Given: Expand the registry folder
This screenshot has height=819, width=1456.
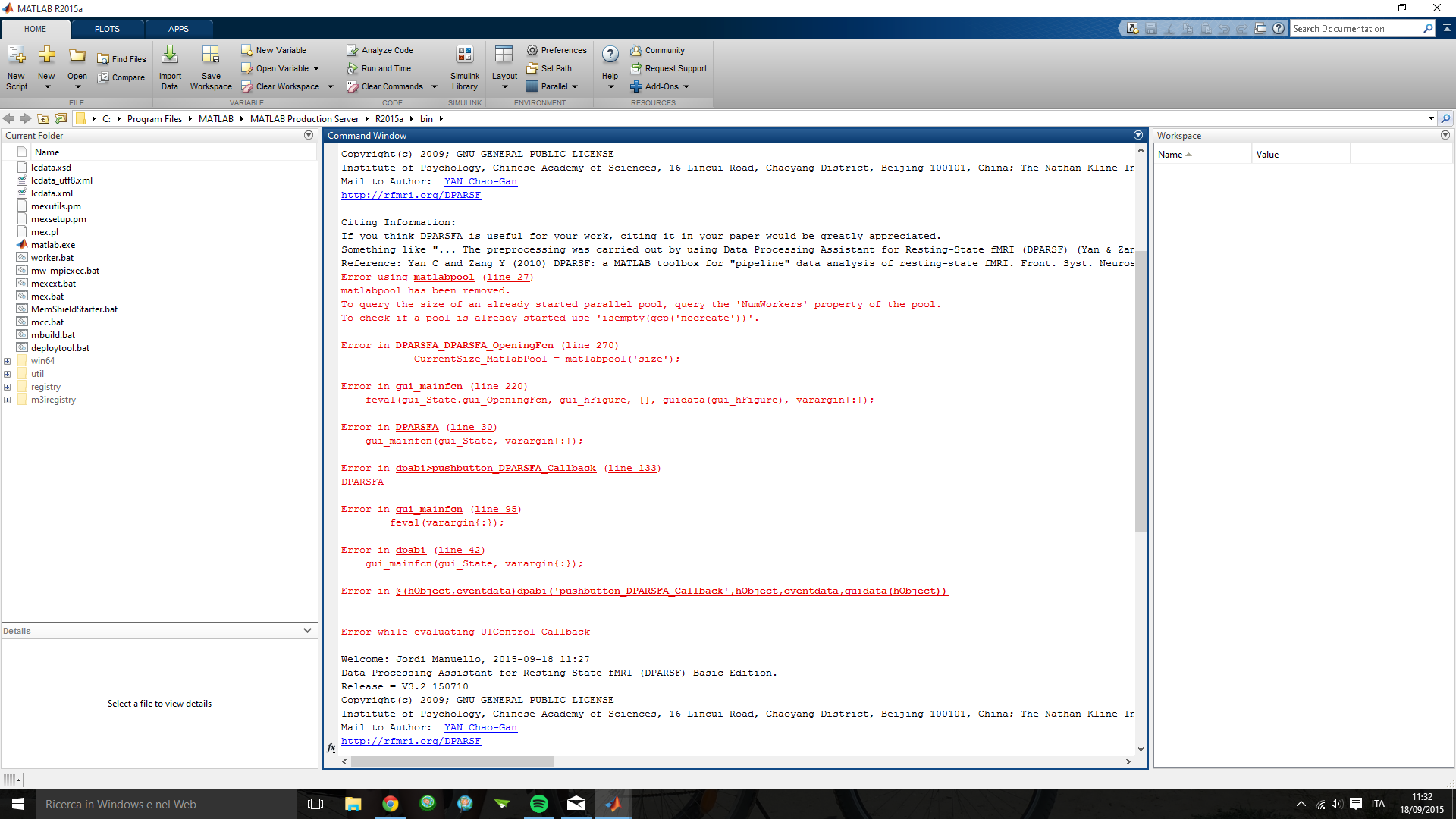Looking at the screenshot, I should 8,387.
